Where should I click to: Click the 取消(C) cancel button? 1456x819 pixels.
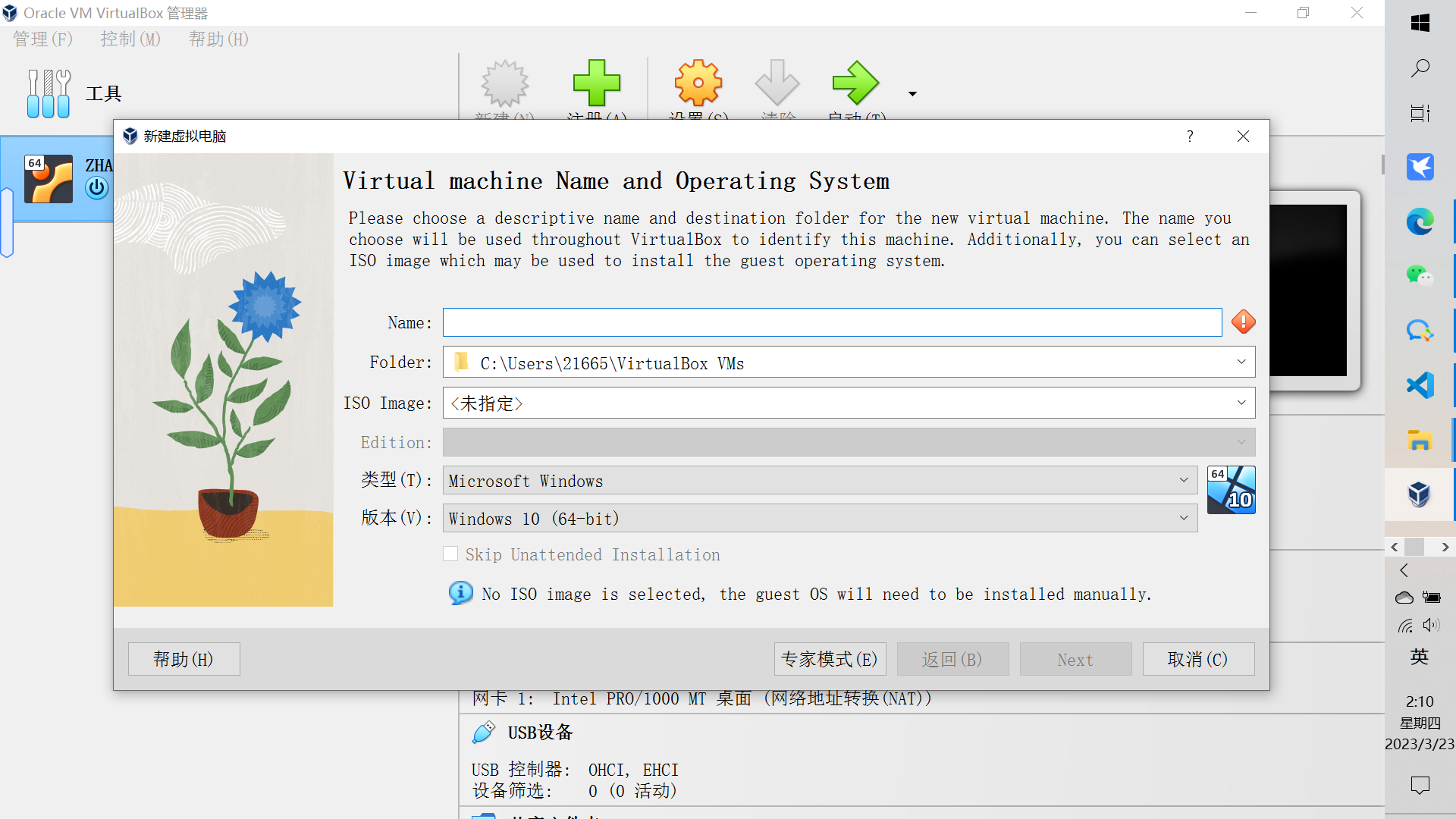[x=1198, y=659]
